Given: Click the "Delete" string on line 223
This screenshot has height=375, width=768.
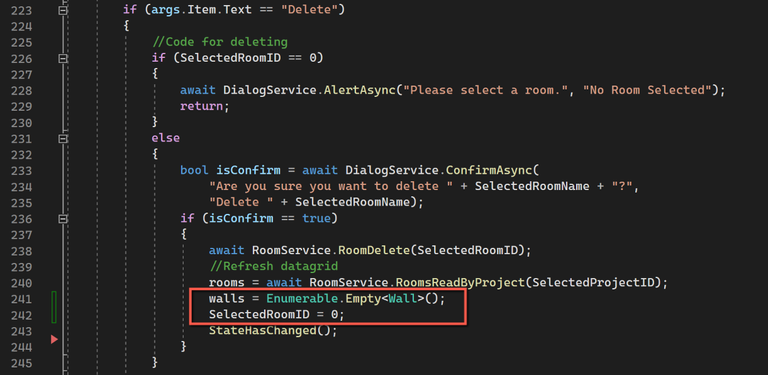Looking at the screenshot, I should (x=310, y=9).
